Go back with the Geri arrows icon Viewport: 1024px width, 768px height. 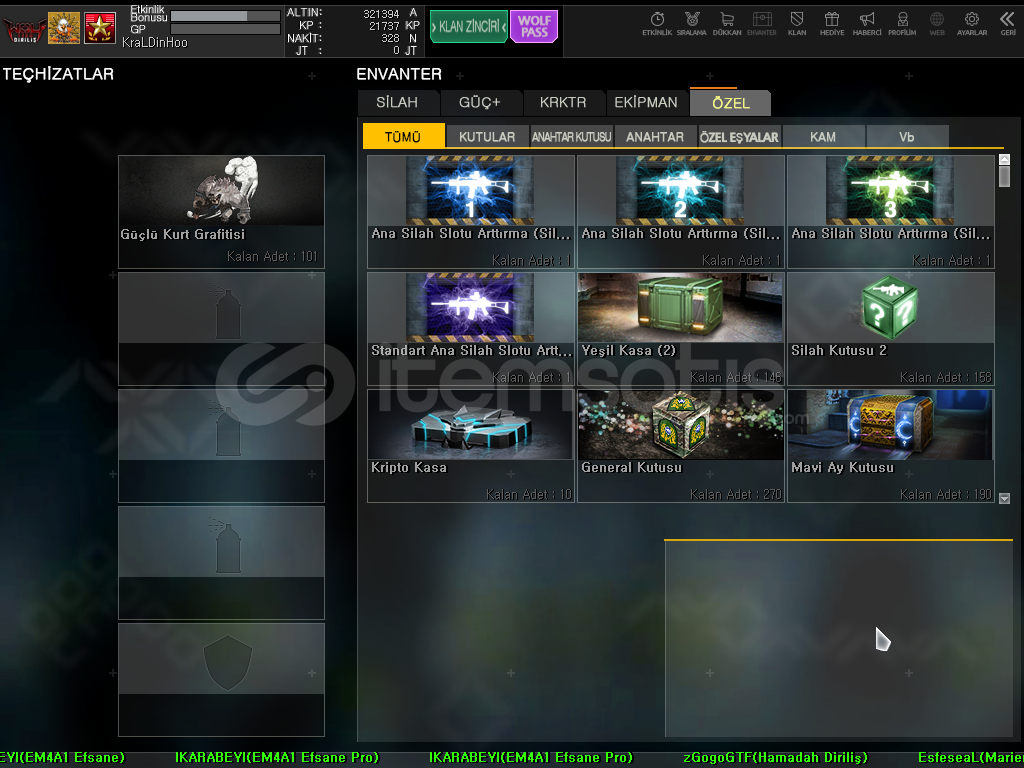[1008, 24]
